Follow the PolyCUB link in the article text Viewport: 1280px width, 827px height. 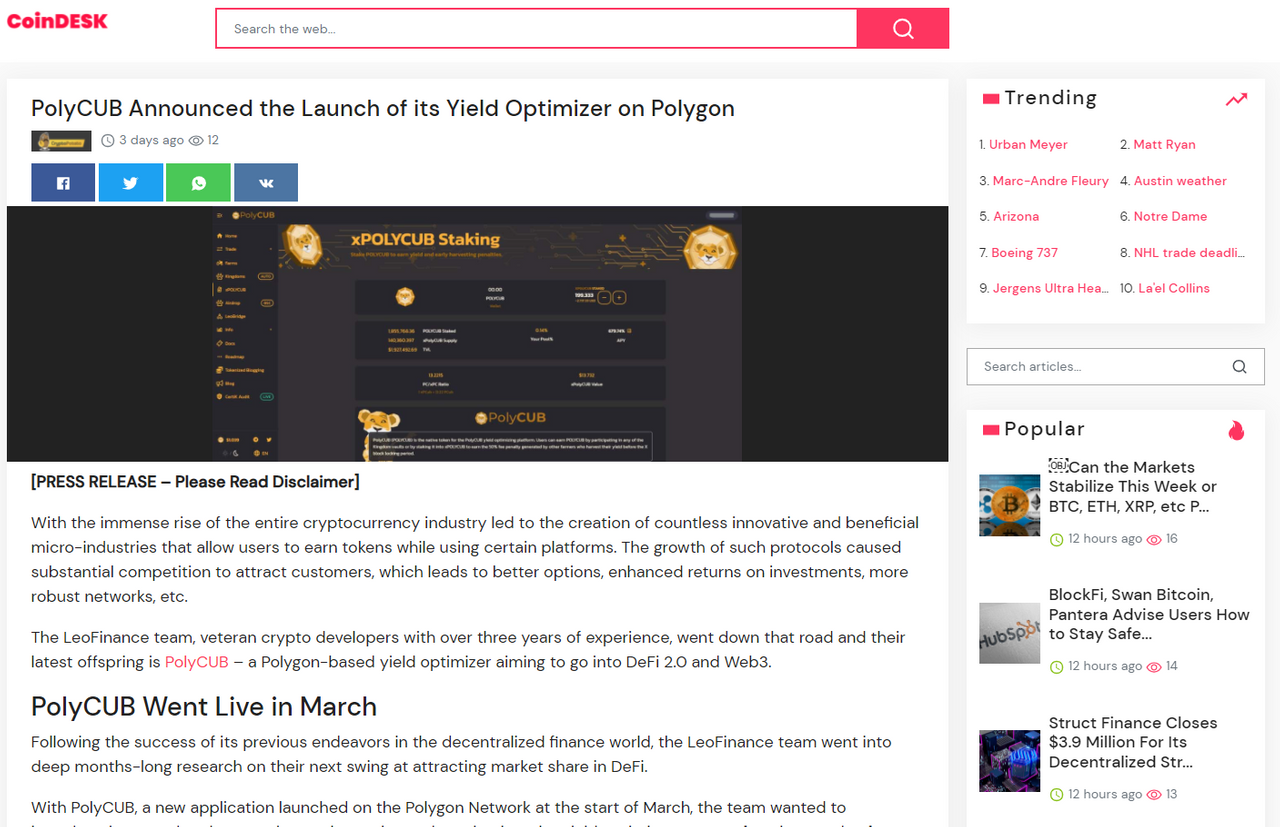pyautogui.click(x=197, y=662)
